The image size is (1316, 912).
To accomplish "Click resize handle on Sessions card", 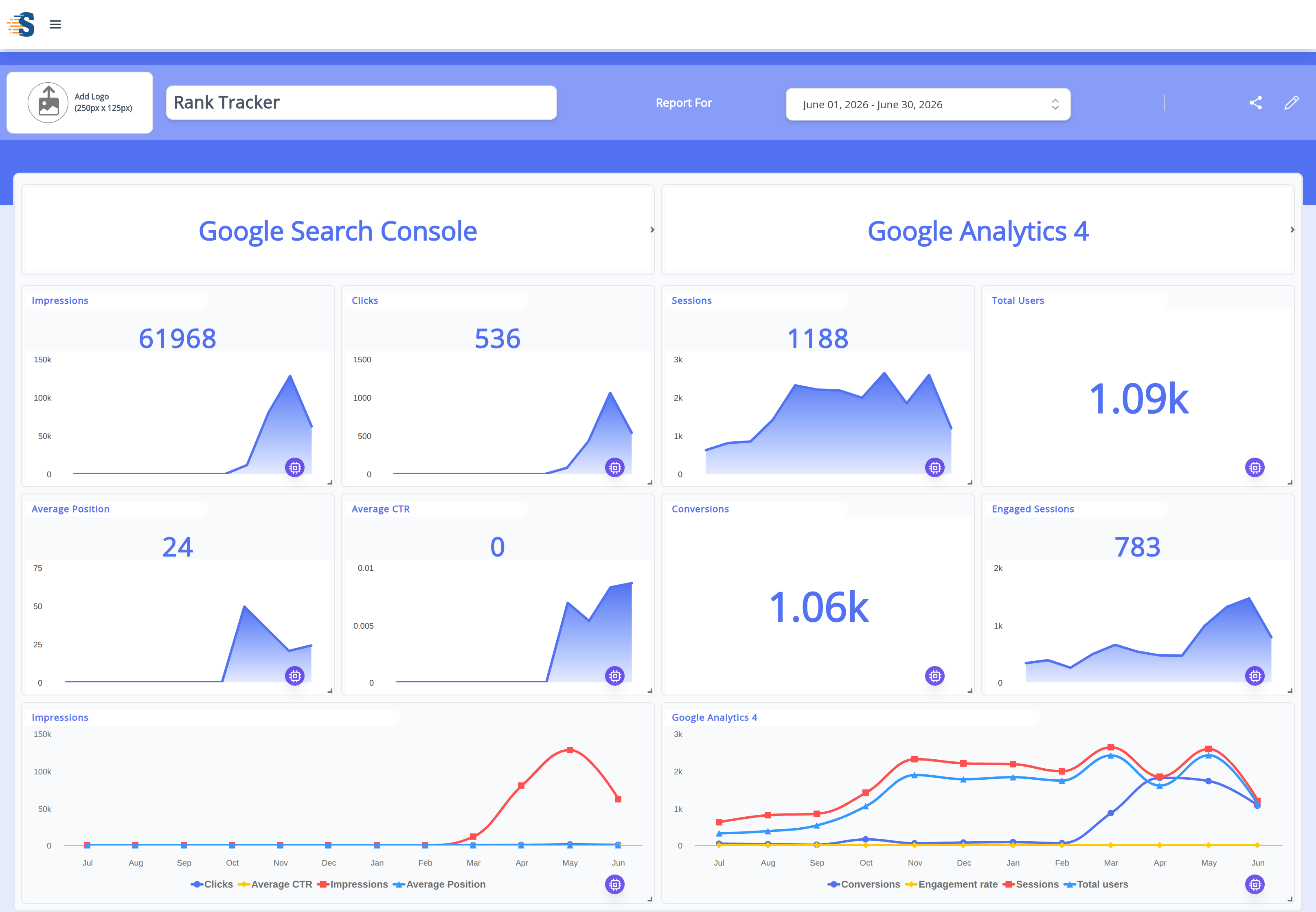I will (x=970, y=482).
